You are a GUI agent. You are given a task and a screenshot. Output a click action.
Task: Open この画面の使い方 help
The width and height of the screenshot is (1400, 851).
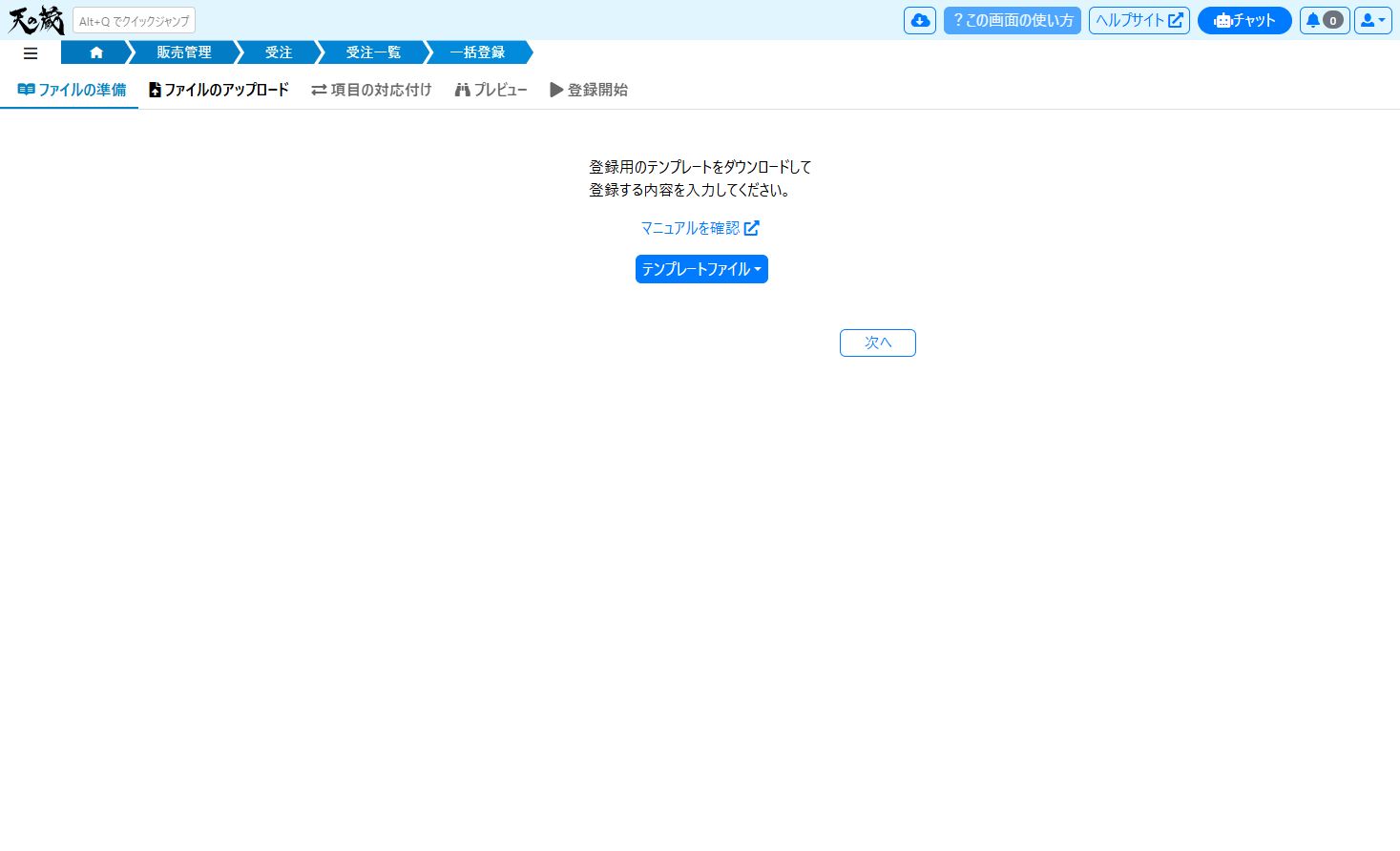[1013, 20]
